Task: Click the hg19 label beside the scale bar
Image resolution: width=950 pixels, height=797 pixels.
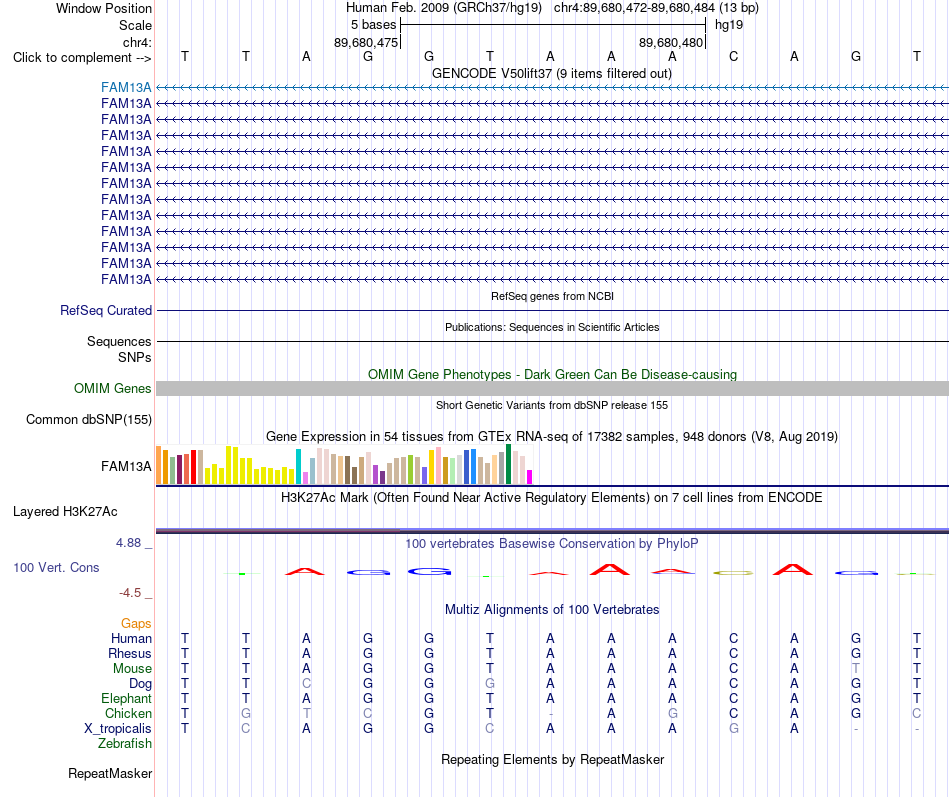Action: (x=729, y=25)
